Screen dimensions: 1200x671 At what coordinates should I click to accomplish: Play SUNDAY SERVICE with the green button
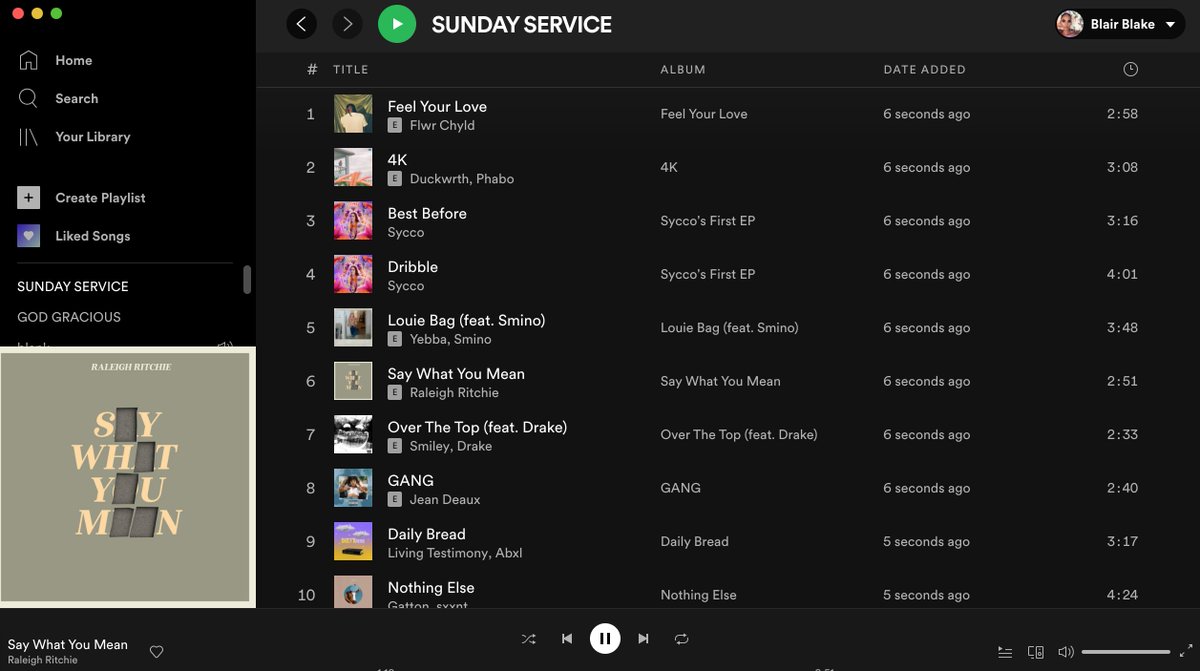point(397,24)
